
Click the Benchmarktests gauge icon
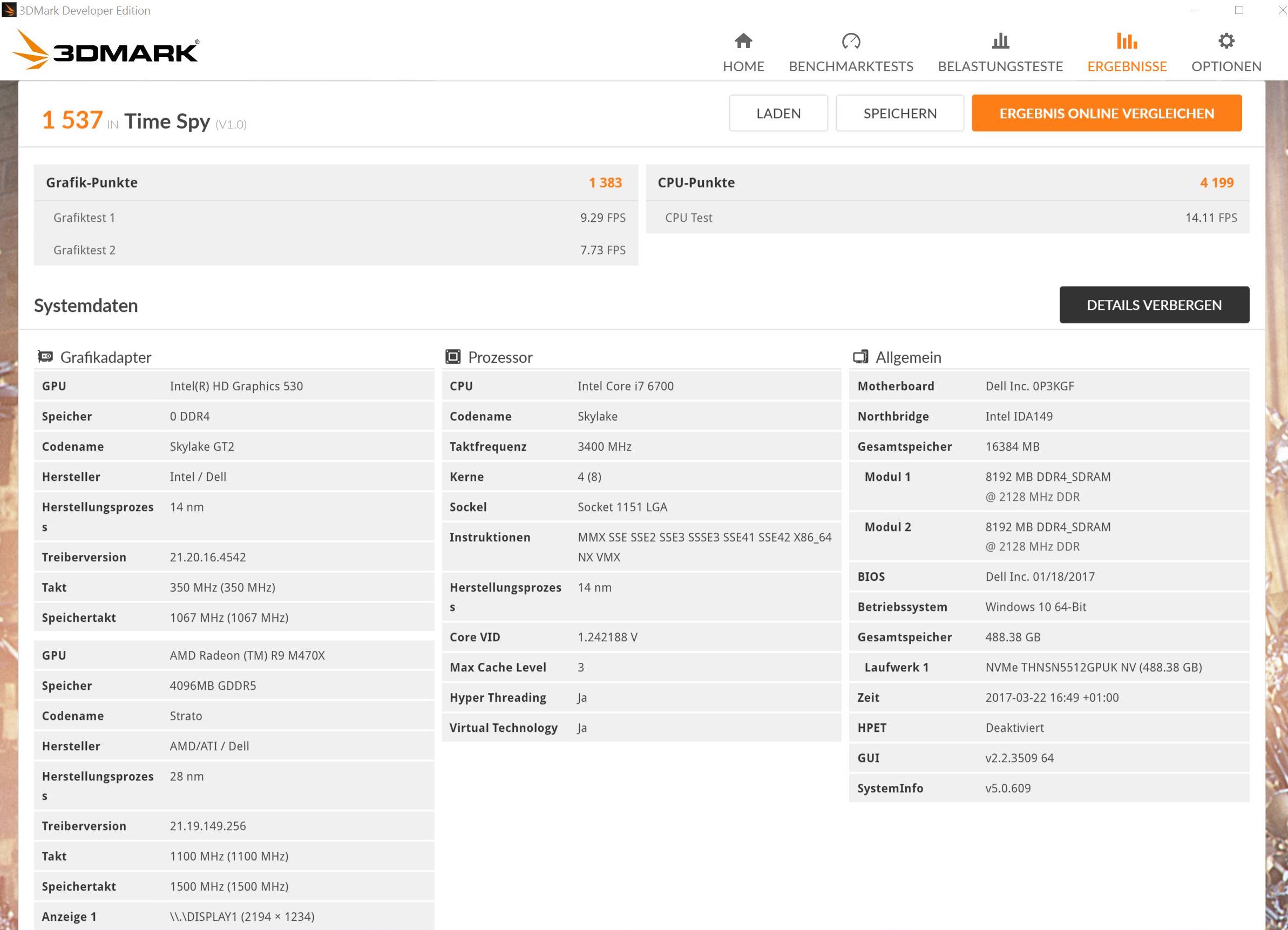pos(851,41)
